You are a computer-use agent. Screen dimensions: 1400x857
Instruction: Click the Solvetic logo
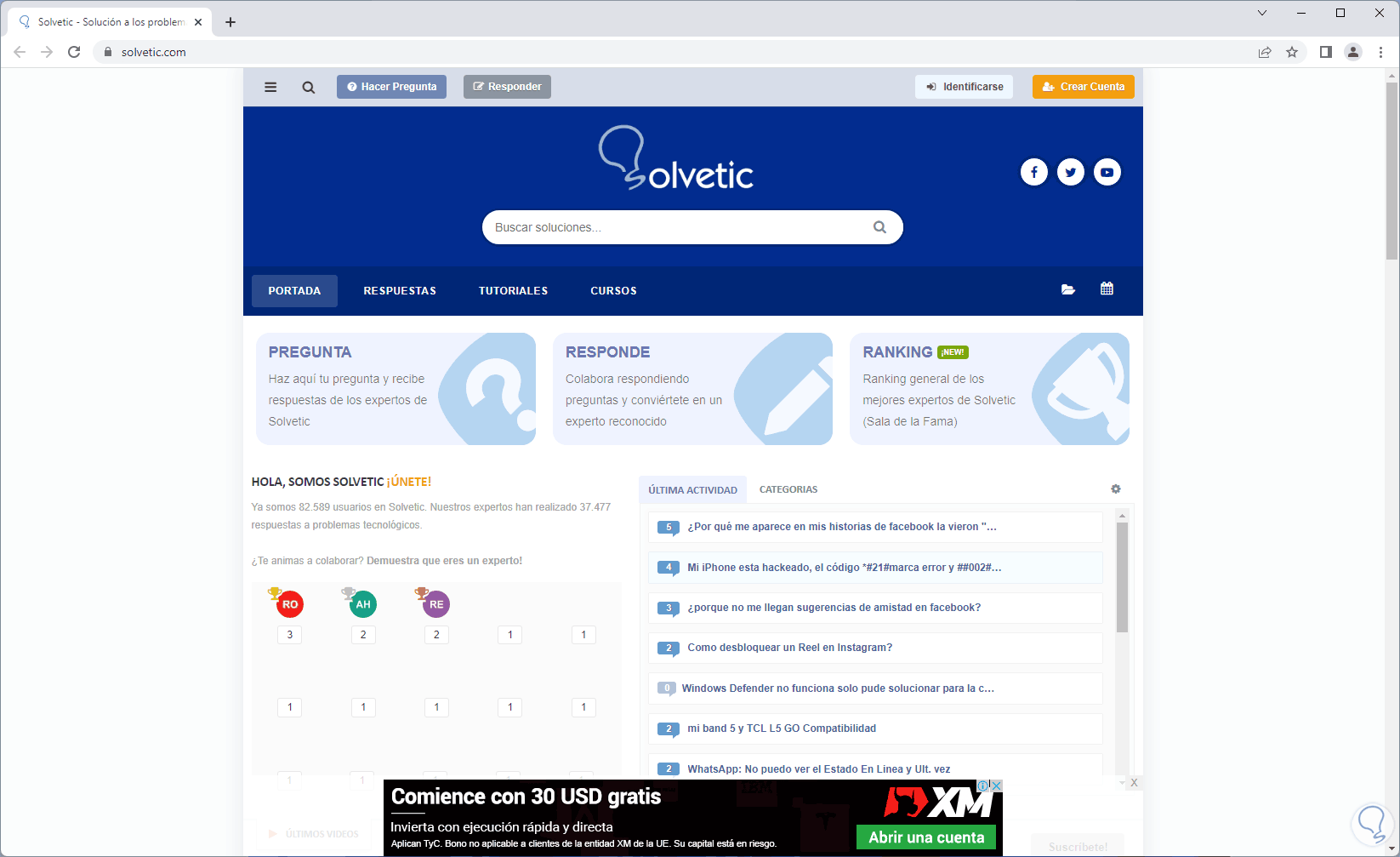click(x=676, y=158)
